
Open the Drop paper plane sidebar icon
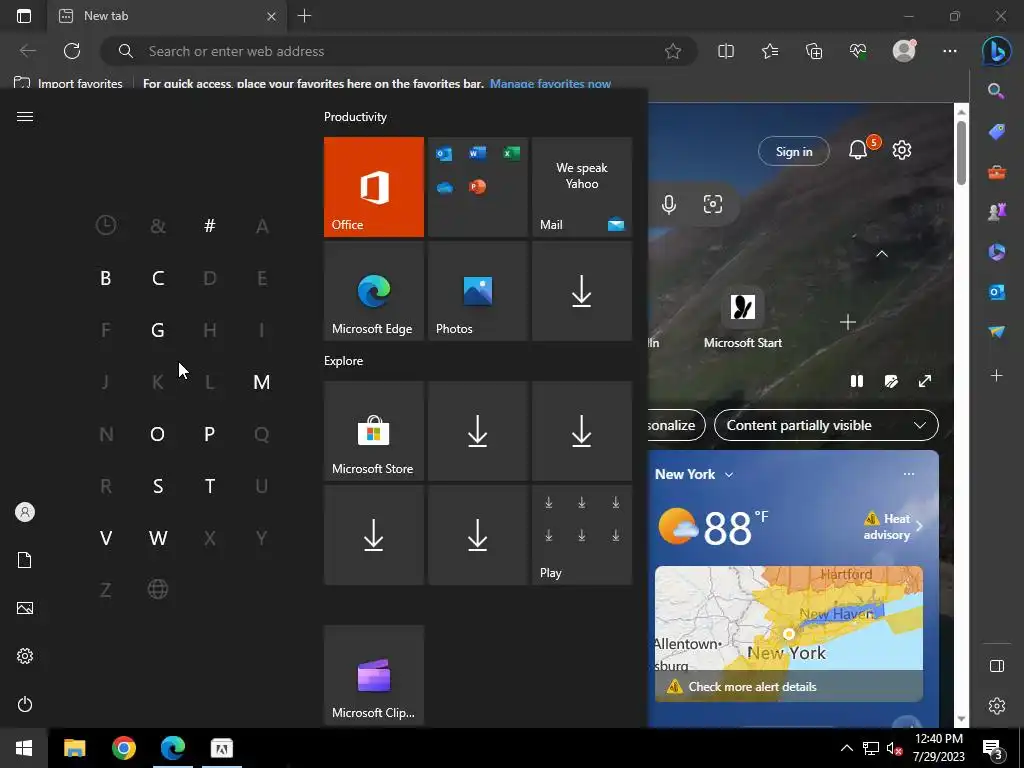(x=997, y=332)
